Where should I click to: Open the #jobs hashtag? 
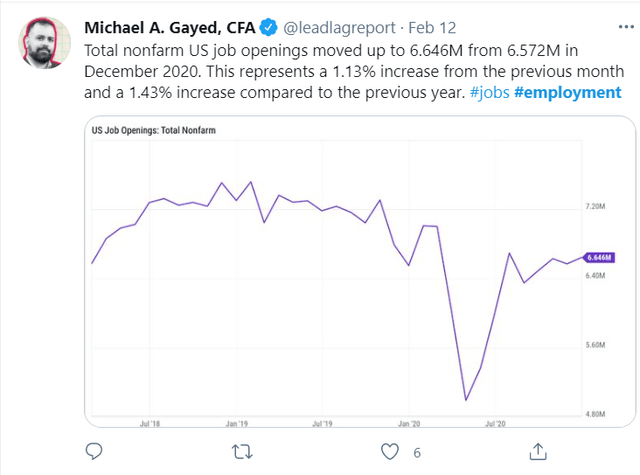tap(489, 92)
